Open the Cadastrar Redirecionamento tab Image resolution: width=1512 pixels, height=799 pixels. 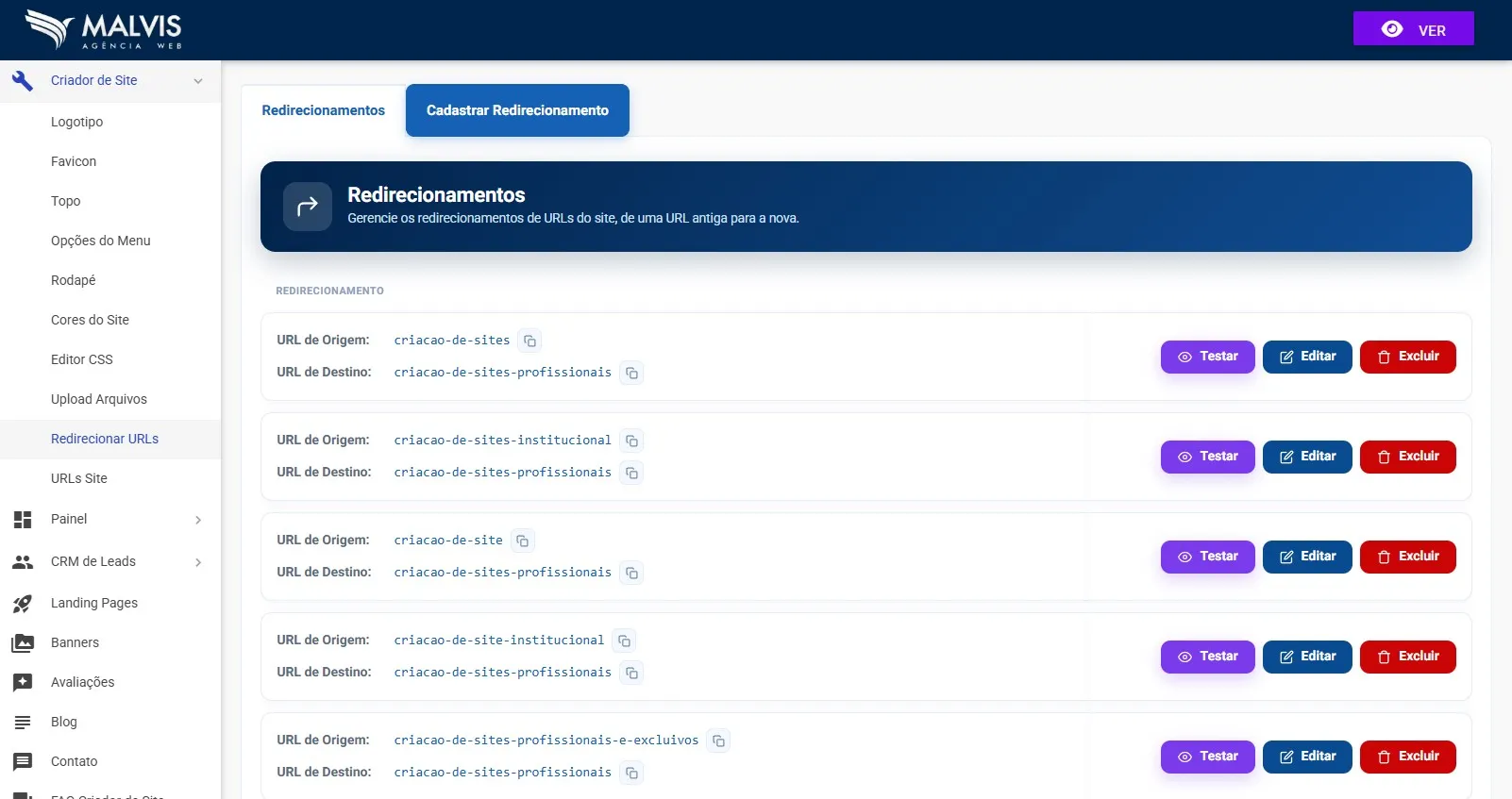[x=517, y=110]
